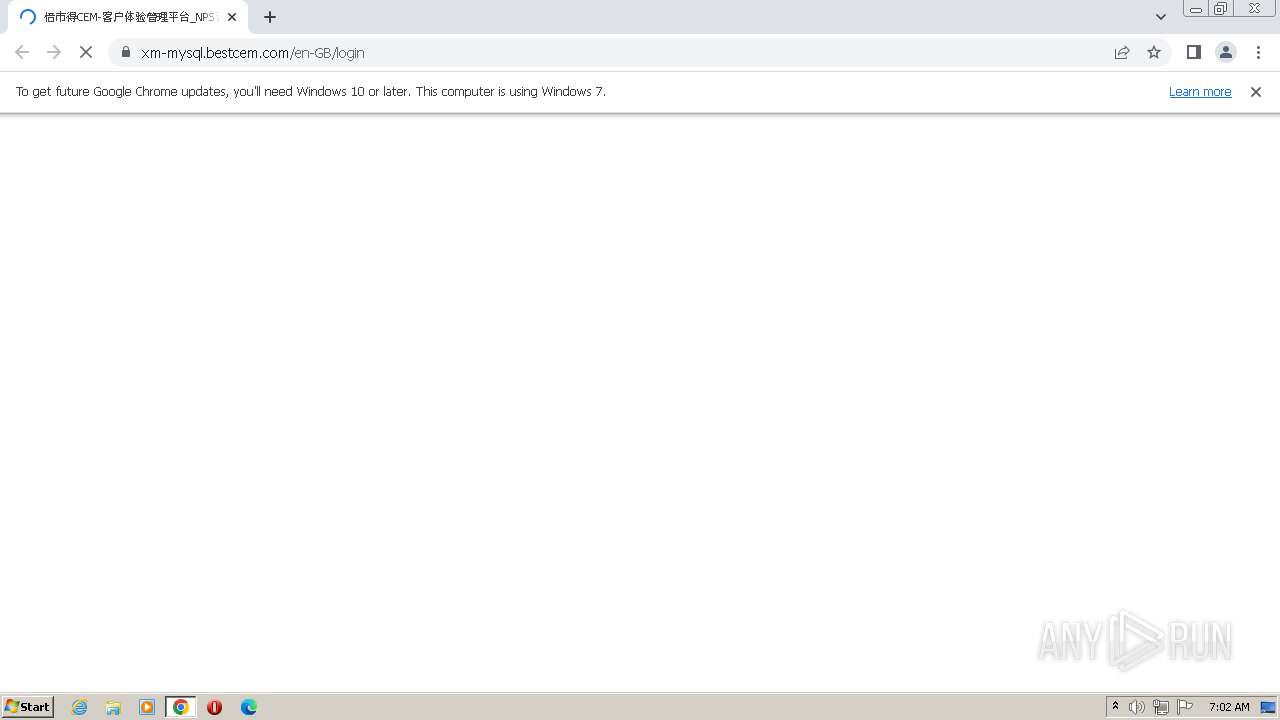Viewport: 1280px width, 720px height.
Task: Open Chrome side panel
Action: click(x=1194, y=52)
